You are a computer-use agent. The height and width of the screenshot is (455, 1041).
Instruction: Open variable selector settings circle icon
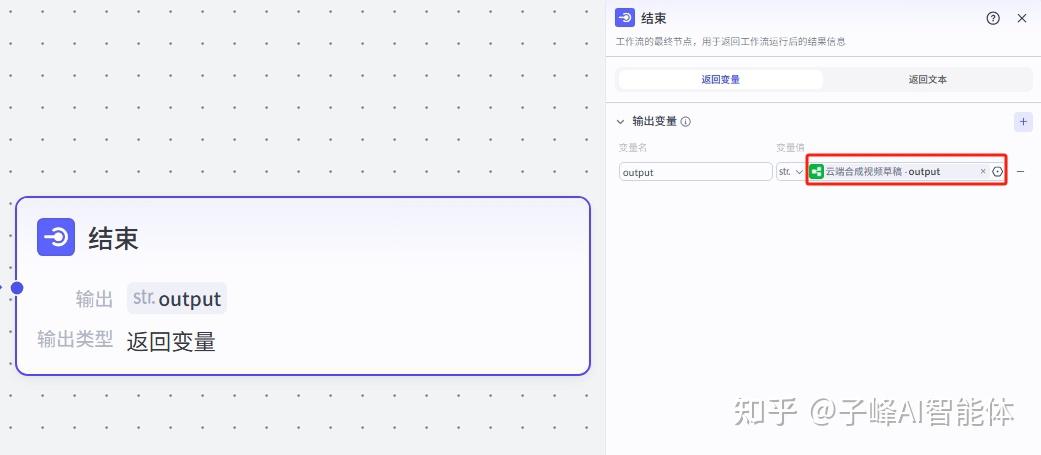[x=997, y=172]
